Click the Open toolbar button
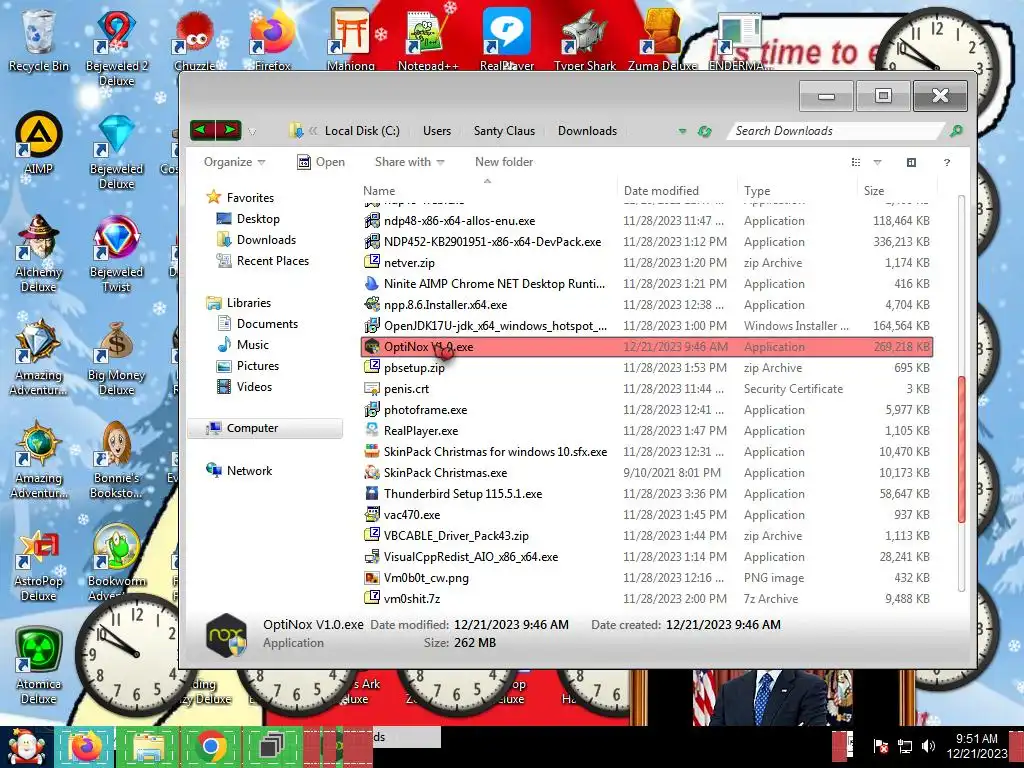The image size is (1024, 768). point(321,162)
